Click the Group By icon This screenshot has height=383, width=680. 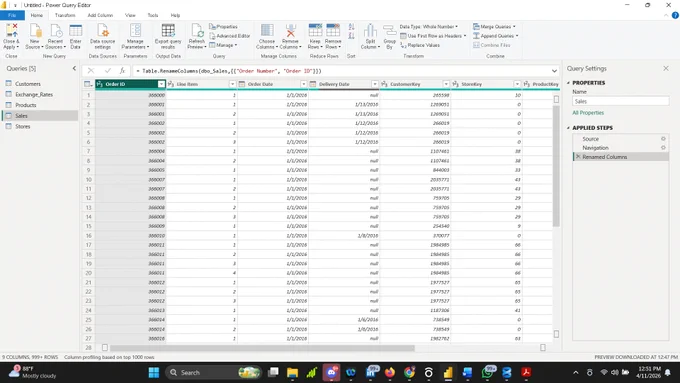tap(389, 31)
